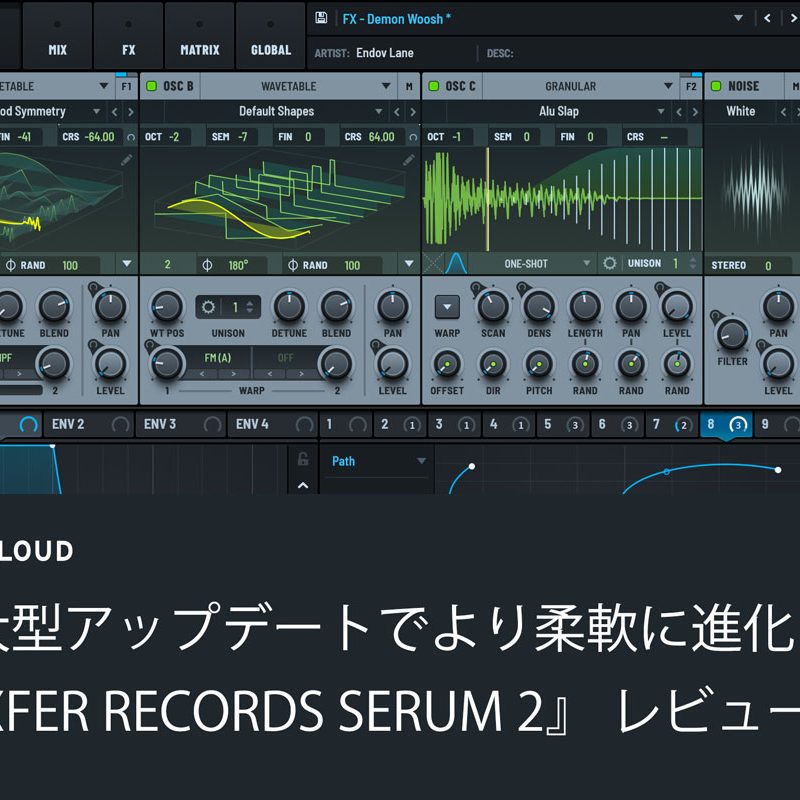Screen dimensions: 800x800
Task: Adjust OSC B BLEND knob
Action: point(336,307)
